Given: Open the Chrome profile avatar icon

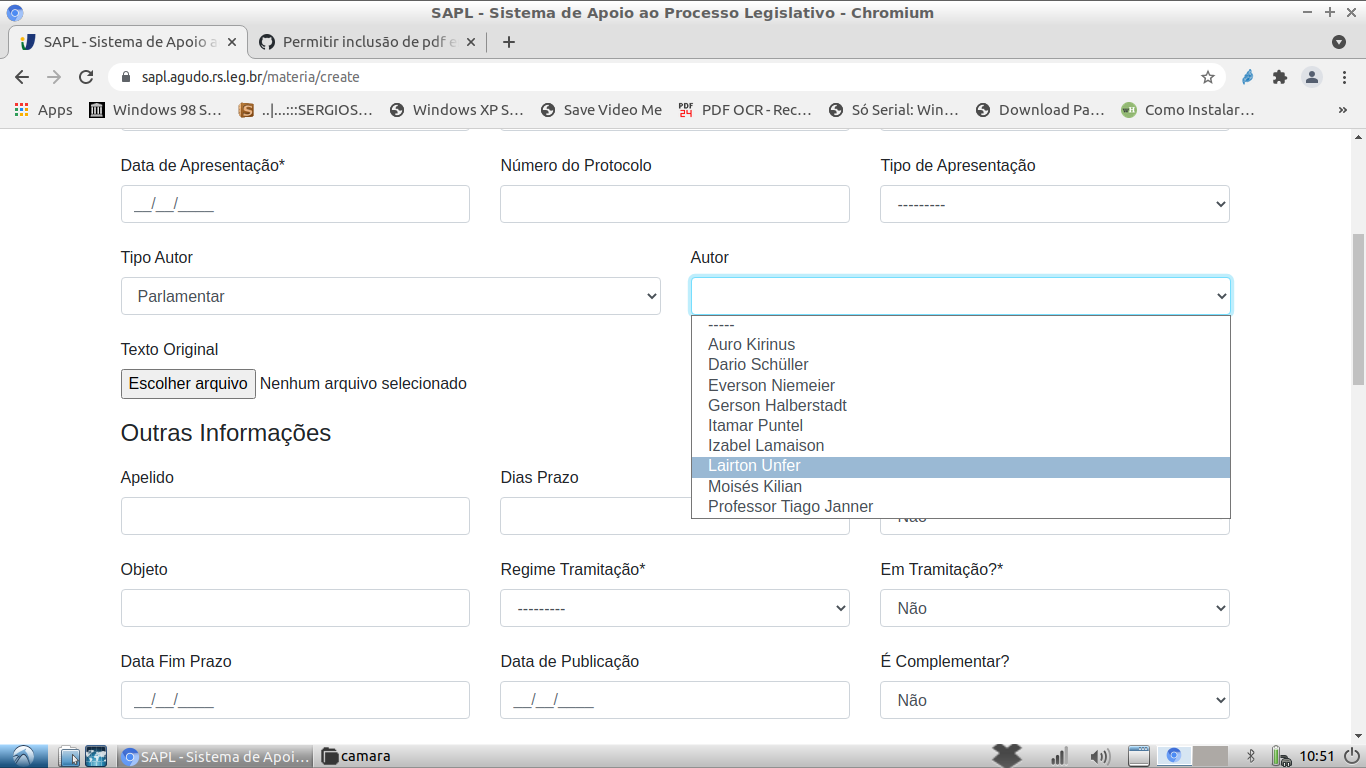Looking at the screenshot, I should click(1312, 77).
